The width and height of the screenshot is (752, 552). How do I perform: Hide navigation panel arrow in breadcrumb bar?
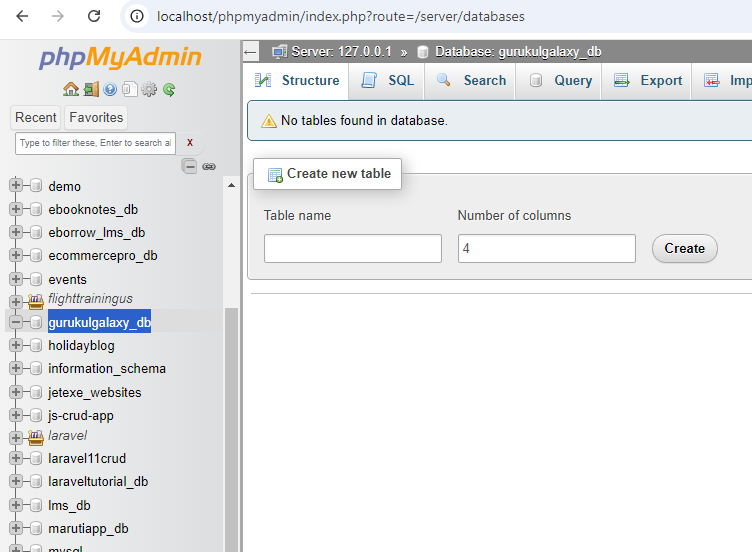[x=250, y=52]
